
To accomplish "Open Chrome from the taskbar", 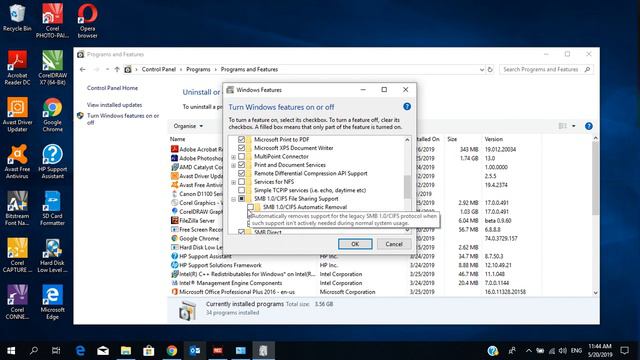I will [172, 351].
